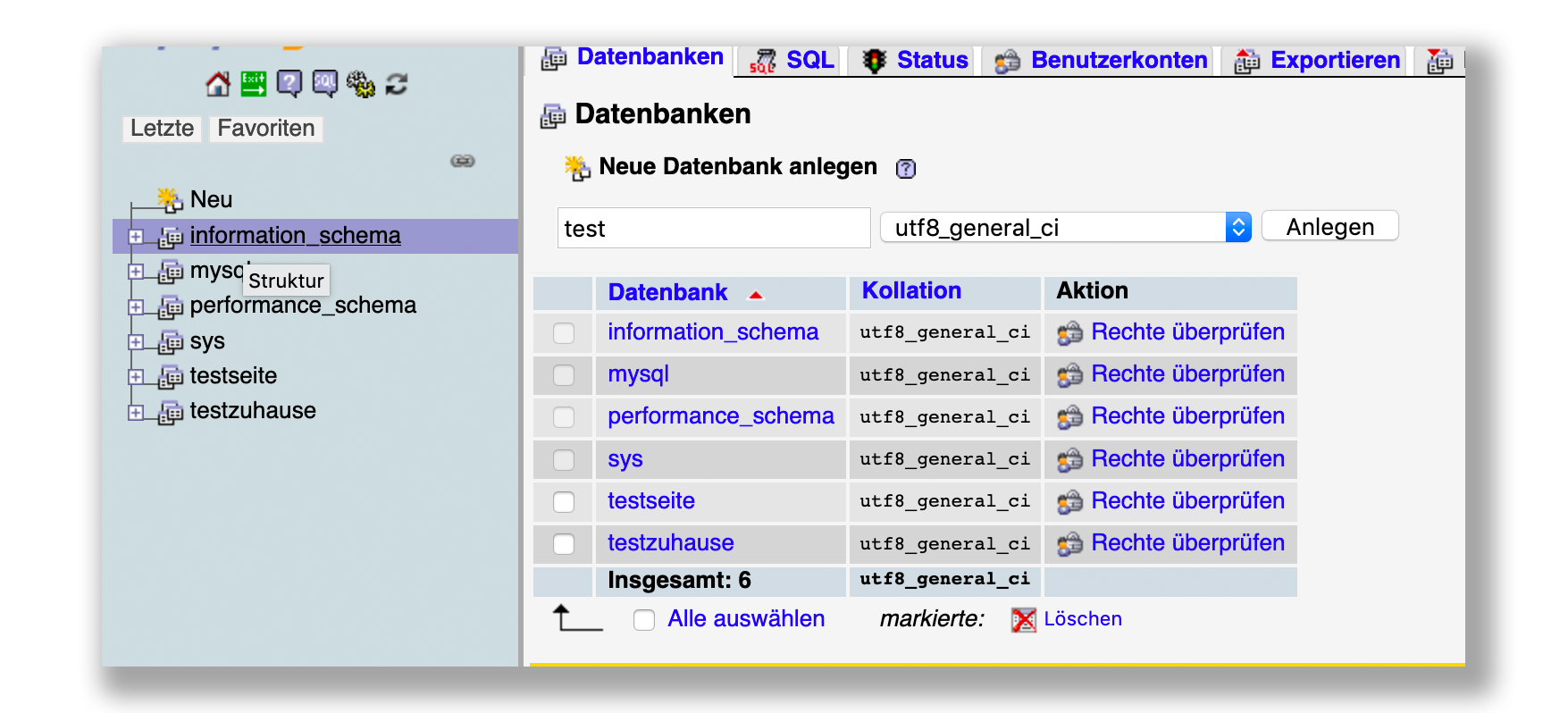
Task: Reload the navigation panel
Action: click(397, 84)
